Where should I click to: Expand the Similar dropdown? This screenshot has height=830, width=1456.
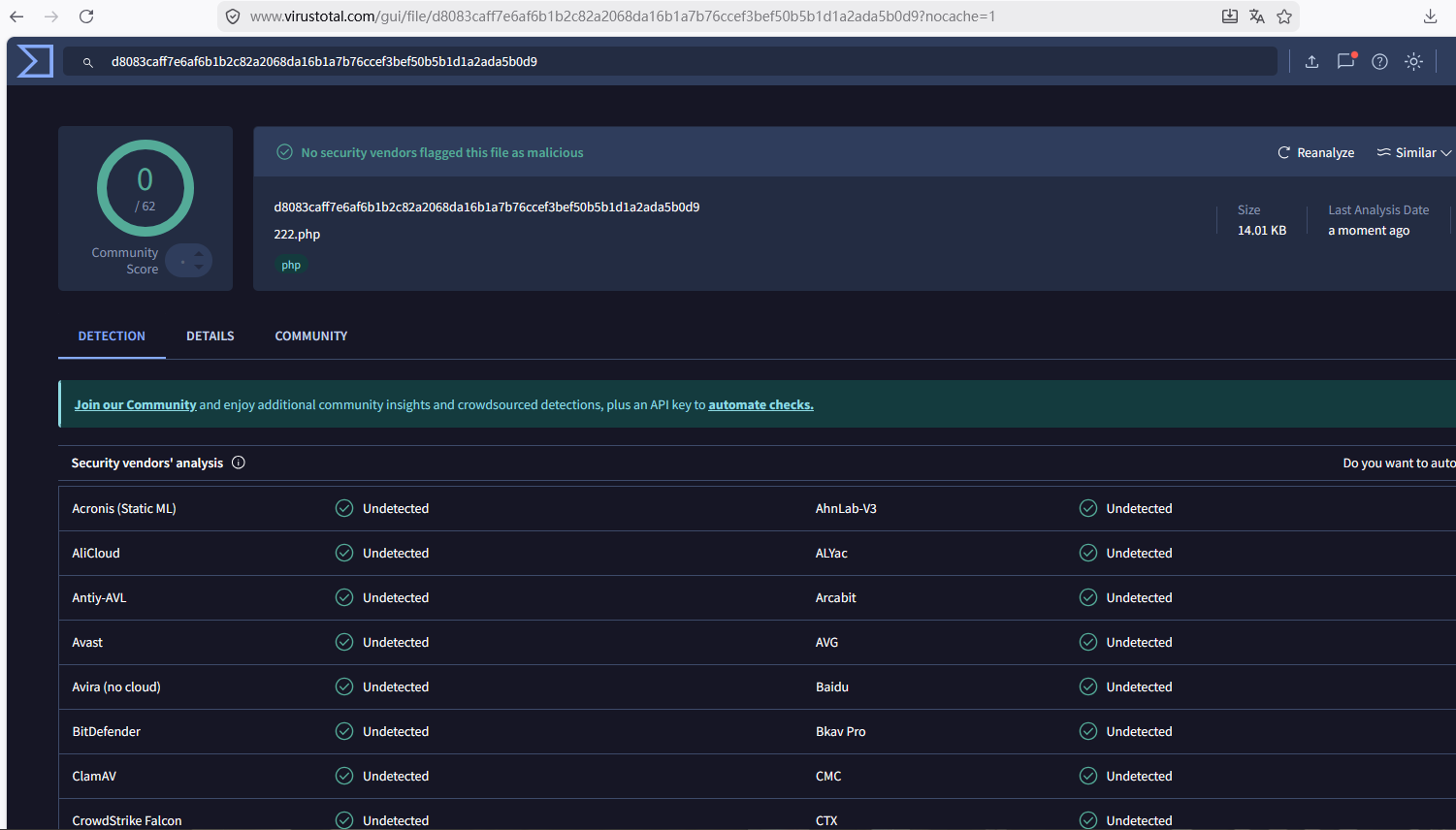pyautogui.click(x=1414, y=152)
